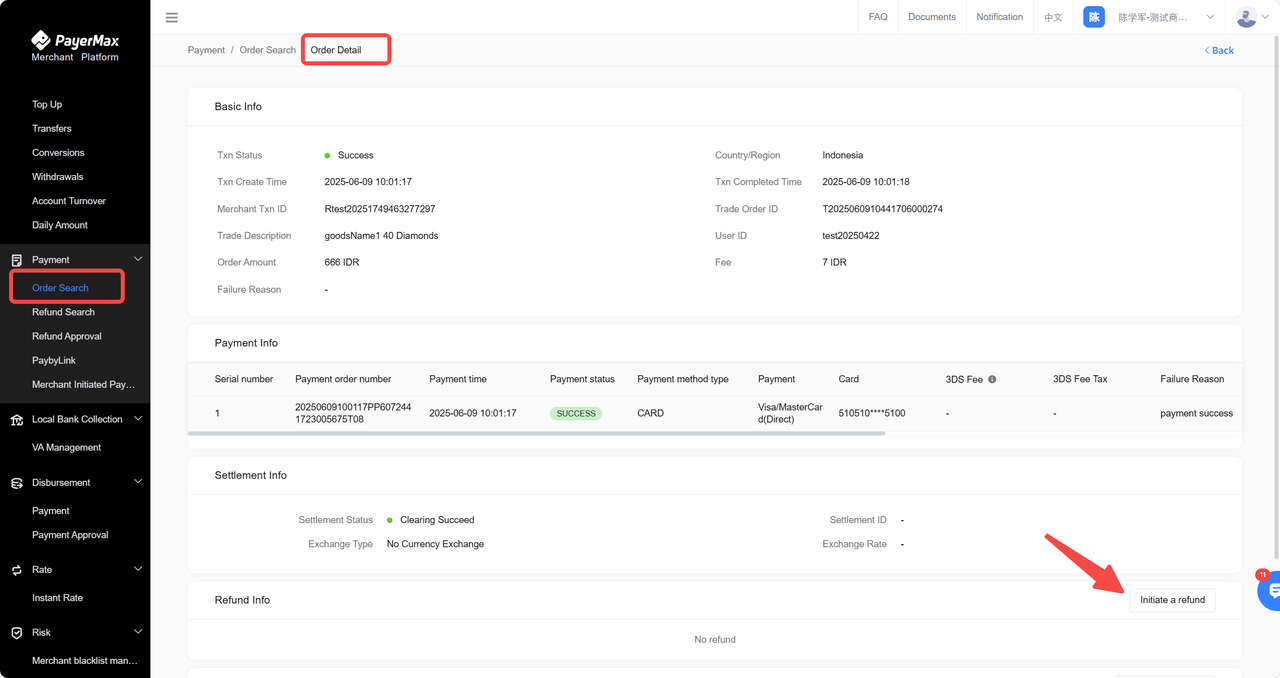
Task: Go Back from order detail
Action: [1219, 50]
